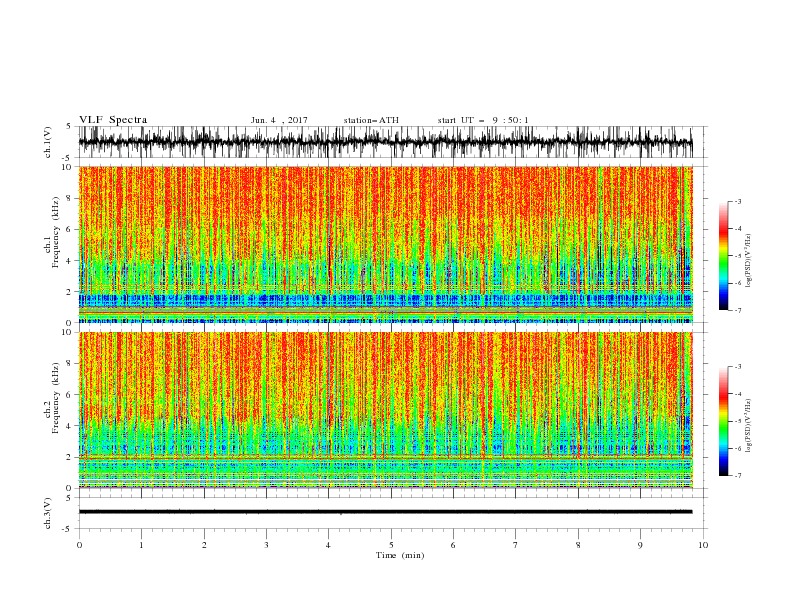Click the log(PSD) label beside ch.2 color bar
This screenshot has height=612, width=792.
750,425
